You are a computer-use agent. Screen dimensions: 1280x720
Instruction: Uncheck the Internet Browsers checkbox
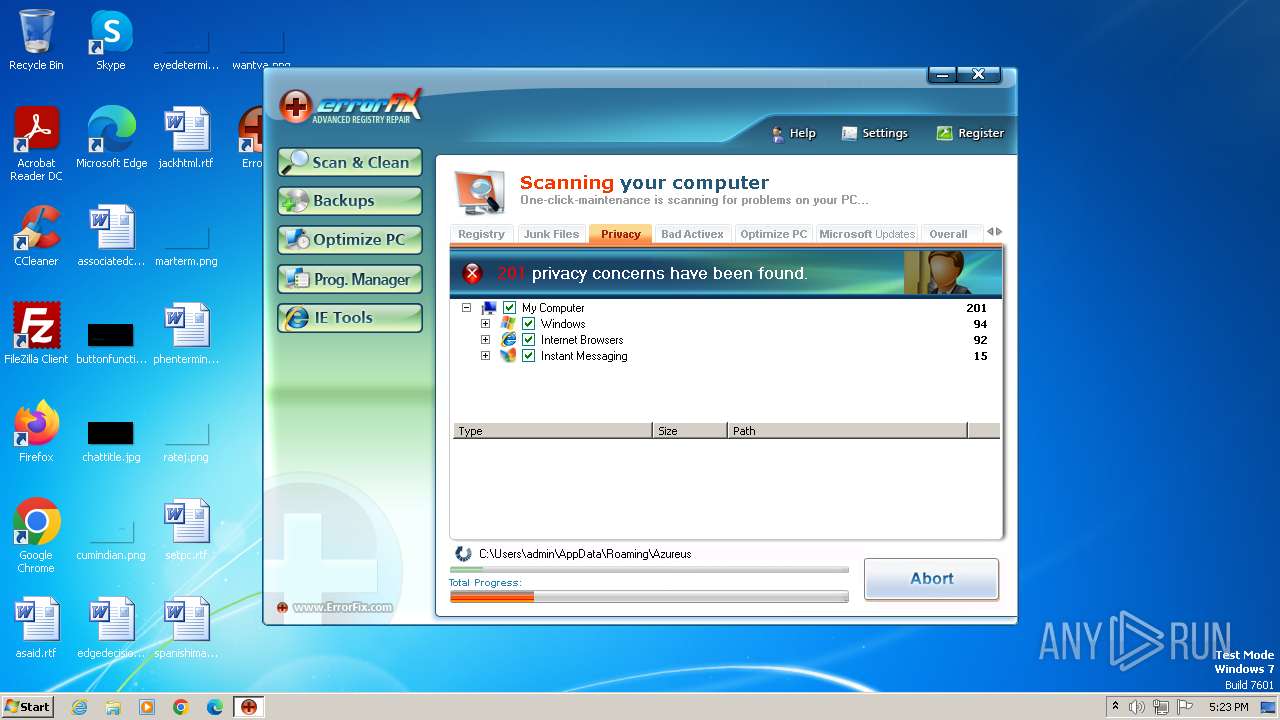tap(529, 340)
